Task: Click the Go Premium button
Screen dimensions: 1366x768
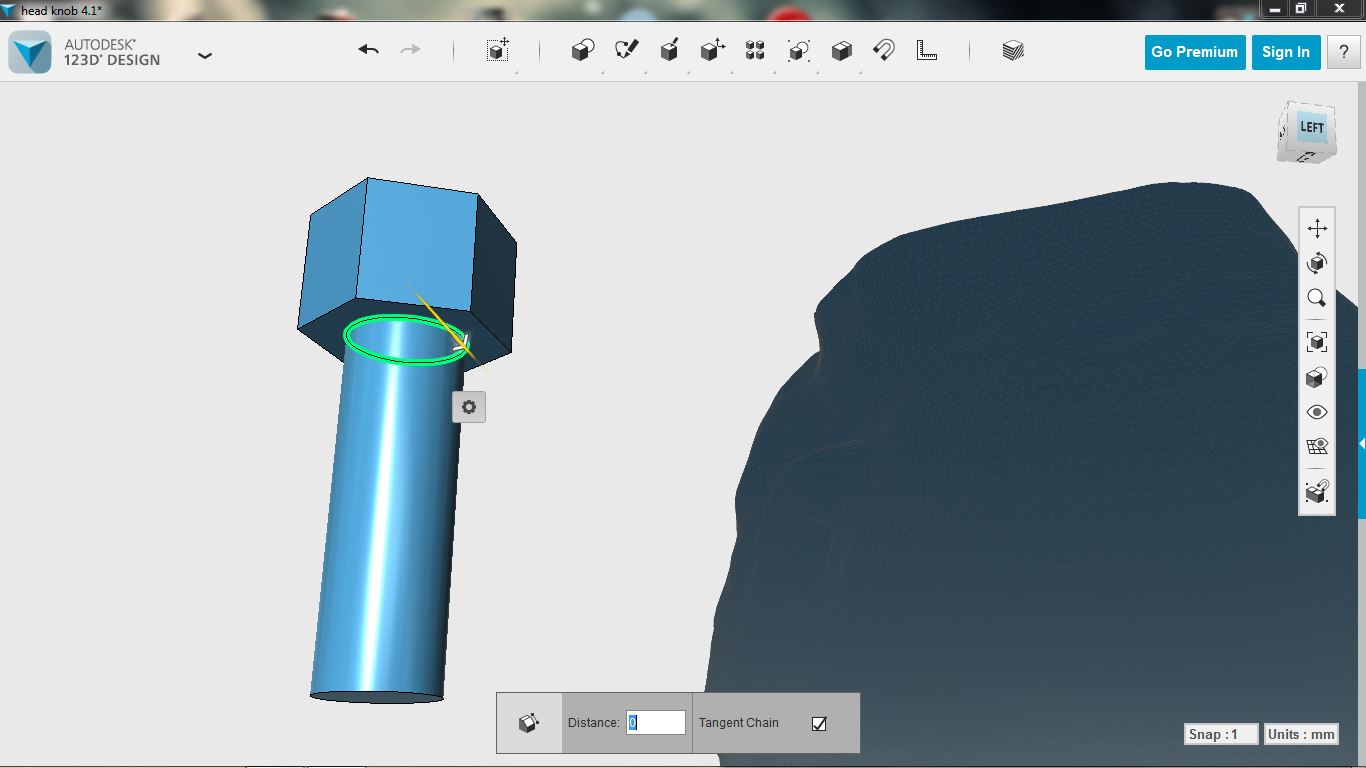Action: click(1195, 52)
